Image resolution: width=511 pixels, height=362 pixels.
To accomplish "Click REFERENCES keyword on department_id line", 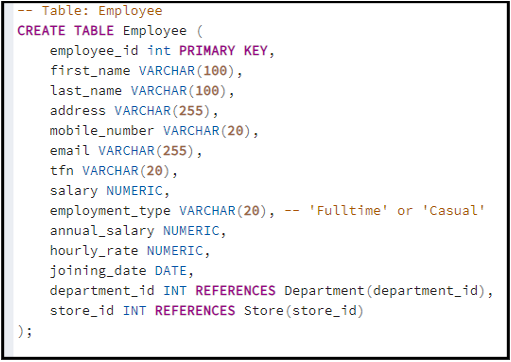I will pos(235,291).
